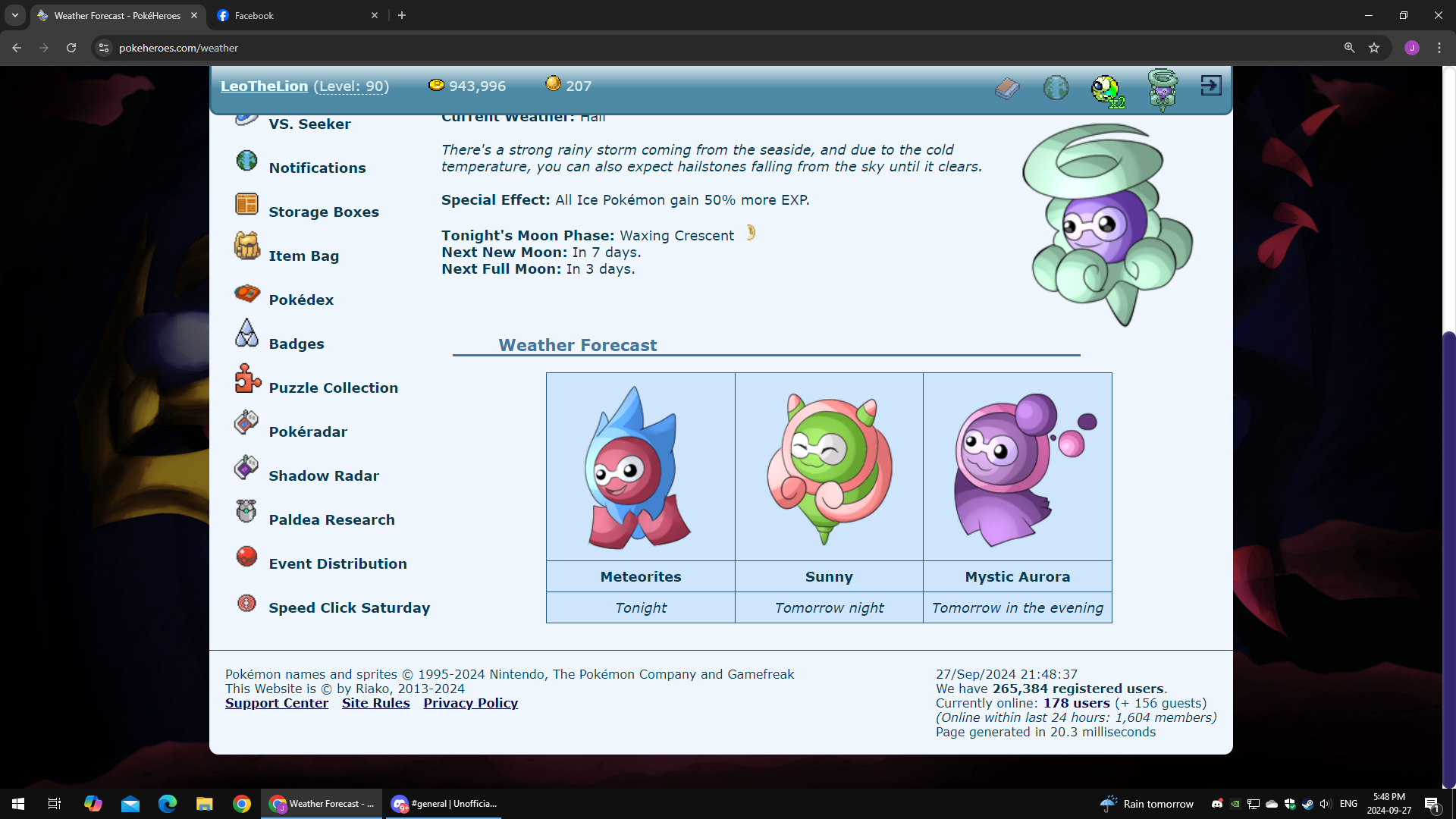The height and width of the screenshot is (819, 1456).
Task: Click the Storage Boxes icon in sidebar
Action: click(x=246, y=204)
